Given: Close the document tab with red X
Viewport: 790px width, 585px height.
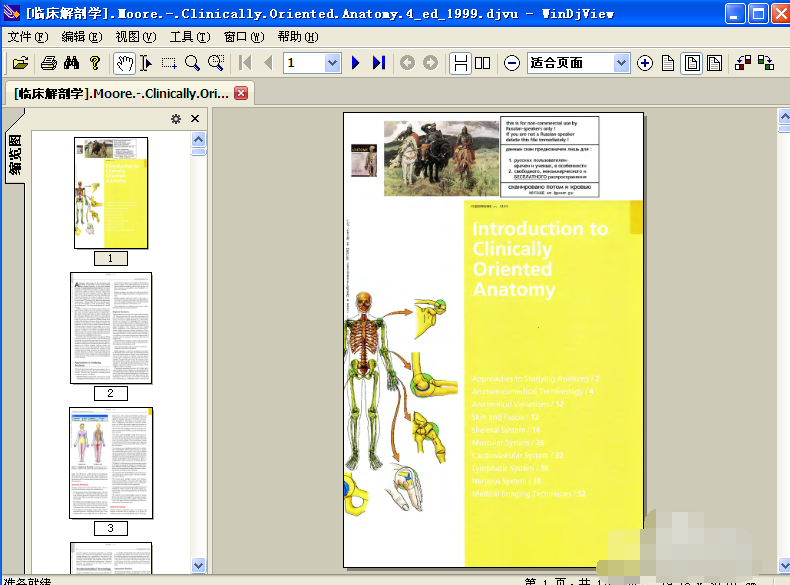Looking at the screenshot, I should click(x=241, y=93).
